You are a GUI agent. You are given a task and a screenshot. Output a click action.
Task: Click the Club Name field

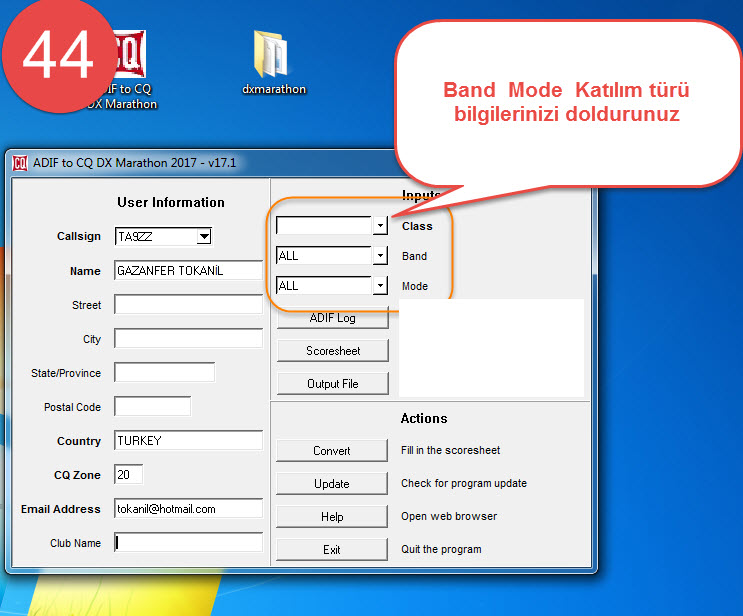pyautogui.click(x=188, y=543)
